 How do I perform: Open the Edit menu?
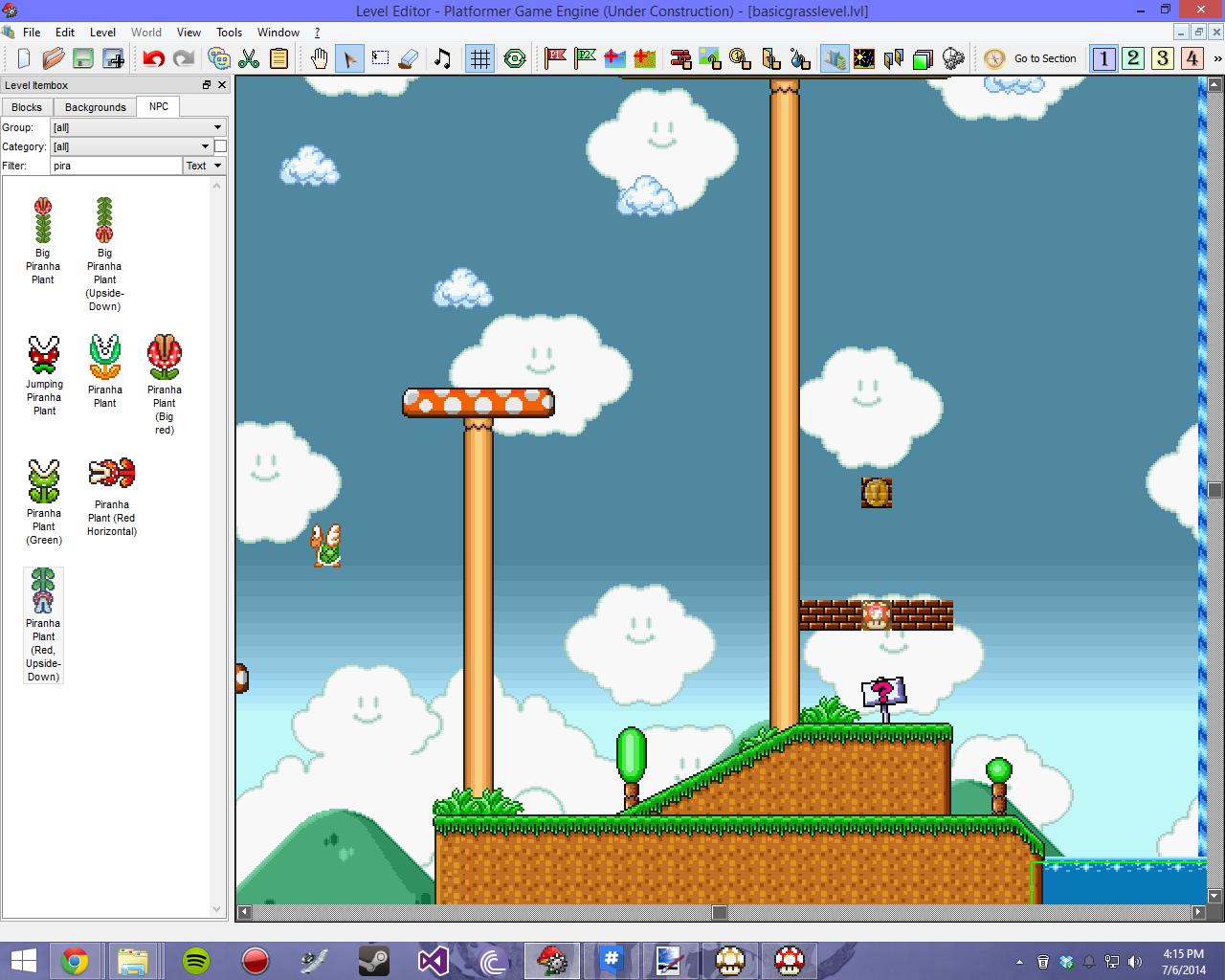(x=65, y=33)
